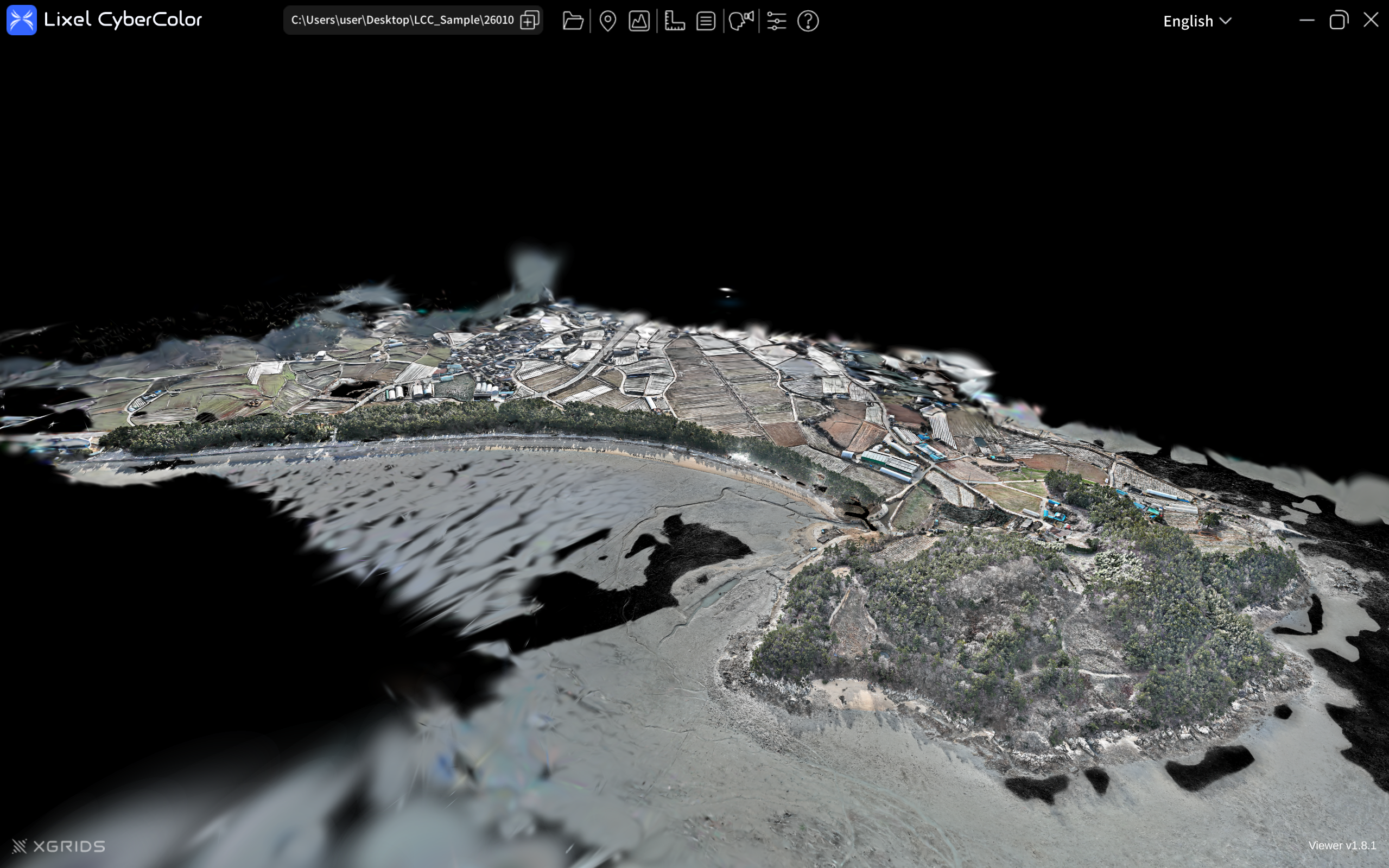The height and width of the screenshot is (868, 1389).
Task: Click the add-file icon beside the path
Action: [529, 20]
